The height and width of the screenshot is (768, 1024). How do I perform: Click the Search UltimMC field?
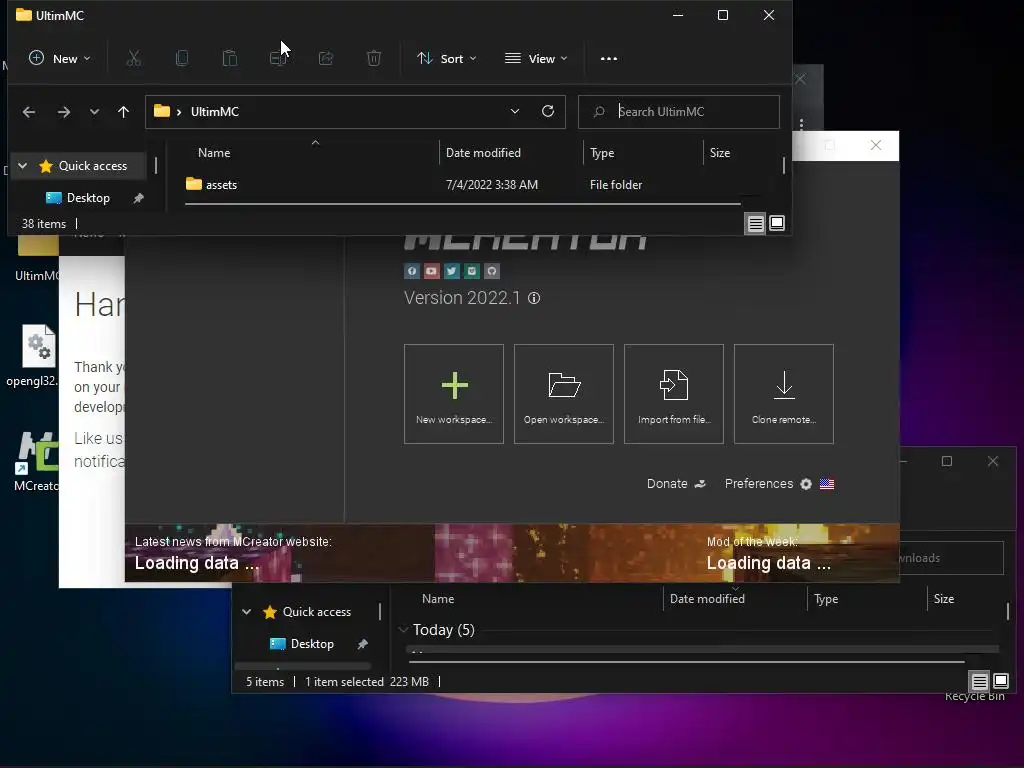point(679,112)
